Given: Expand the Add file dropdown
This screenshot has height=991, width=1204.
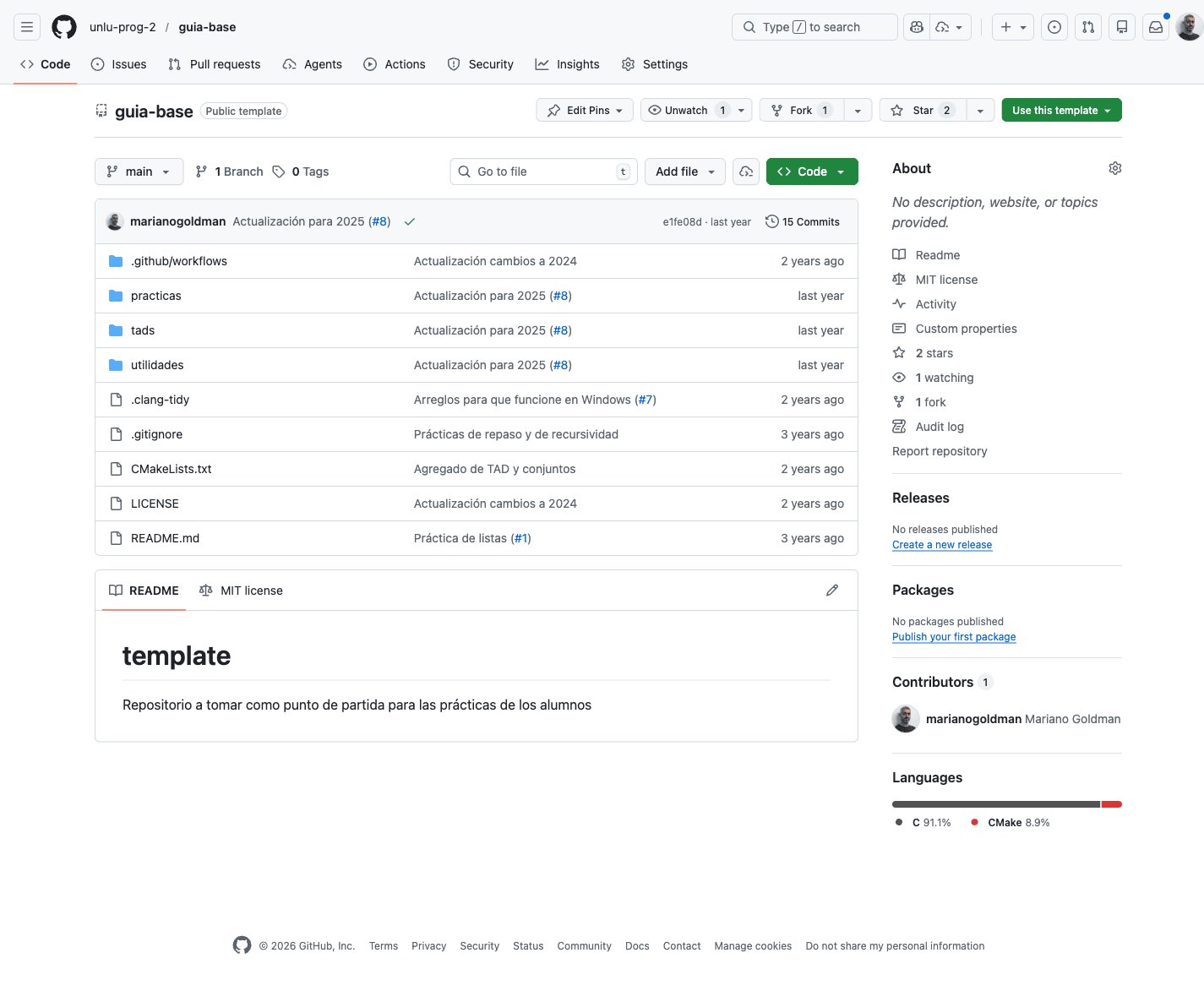Looking at the screenshot, I should point(684,172).
